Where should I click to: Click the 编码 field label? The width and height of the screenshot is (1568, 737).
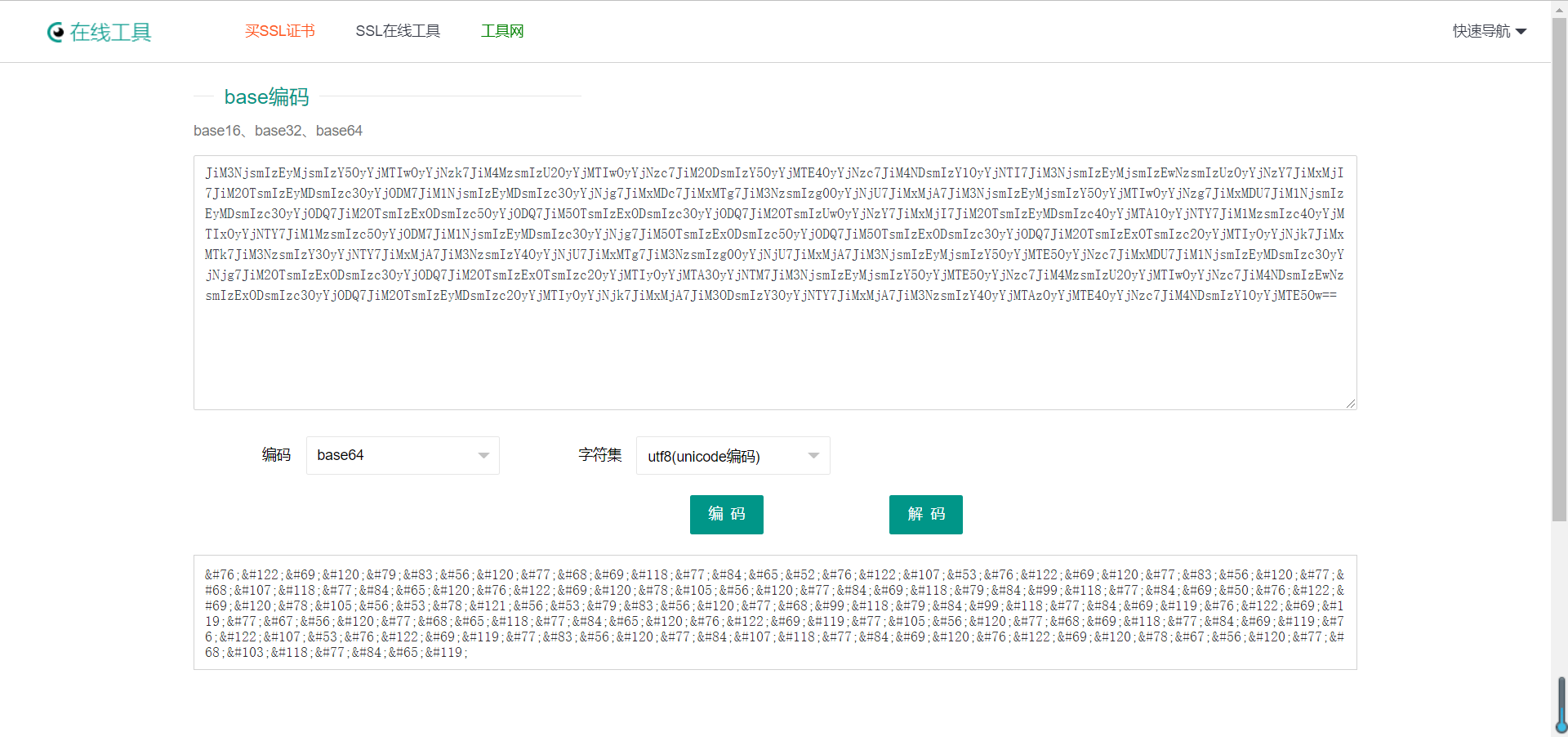(x=276, y=455)
